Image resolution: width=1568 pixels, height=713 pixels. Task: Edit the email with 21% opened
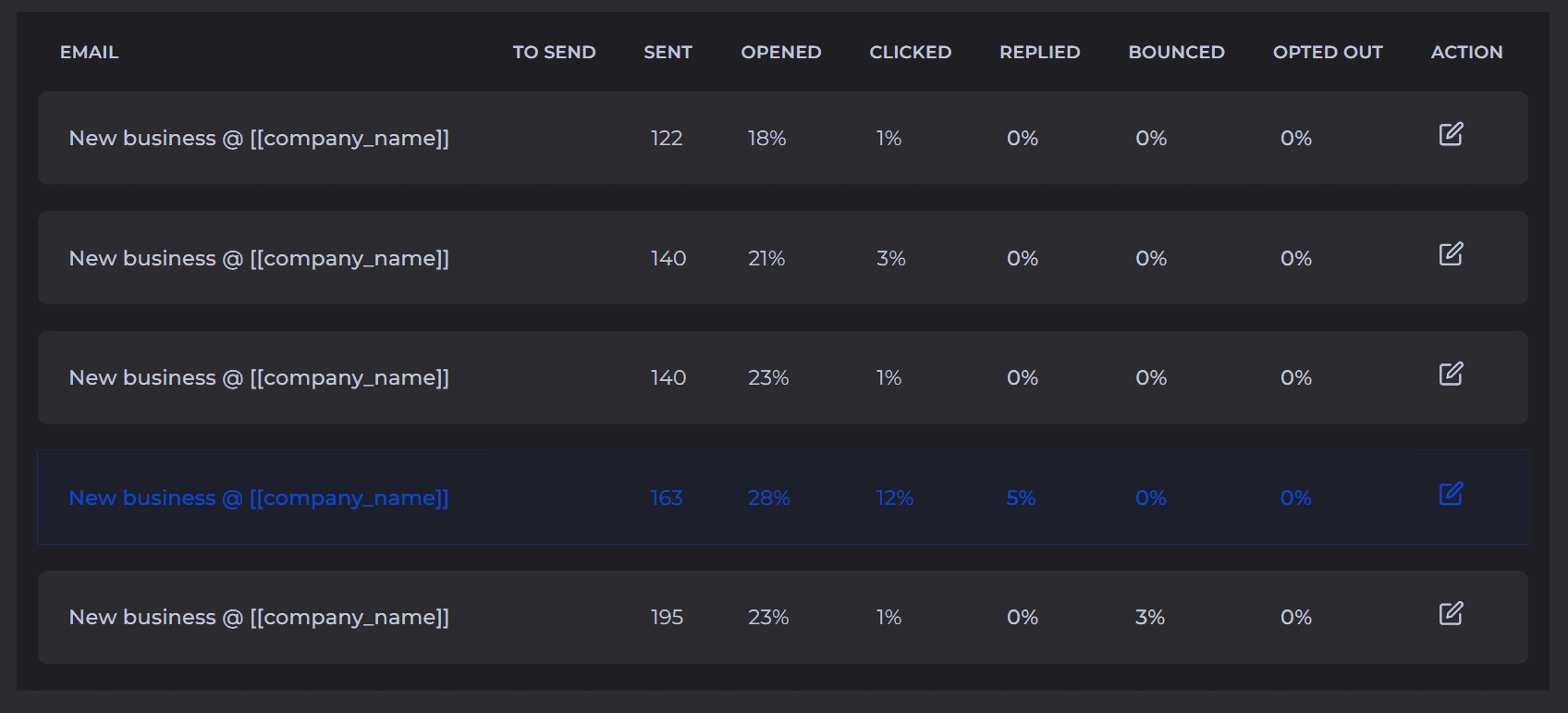tap(1451, 254)
